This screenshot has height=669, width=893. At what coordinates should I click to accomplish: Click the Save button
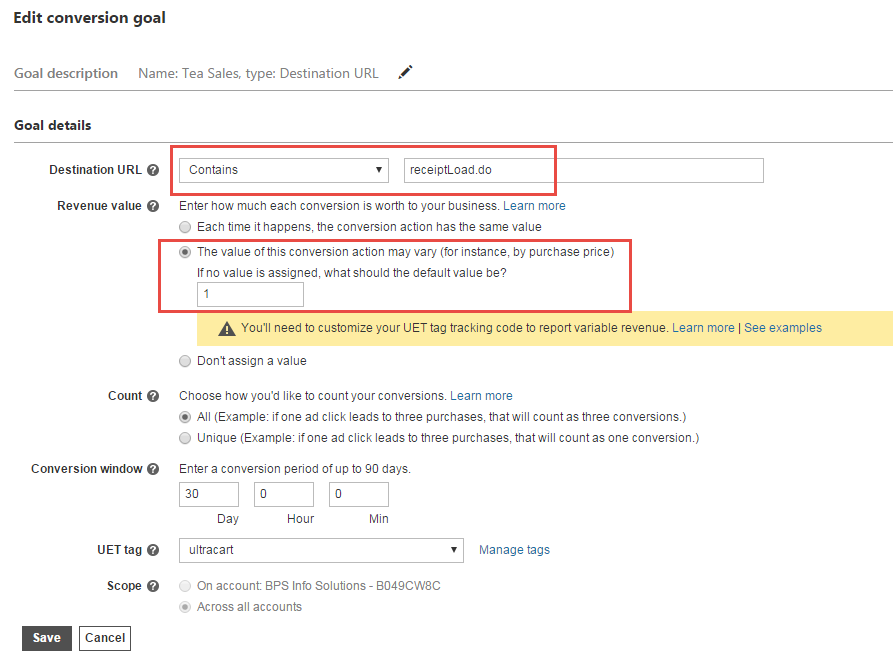point(47,638)
